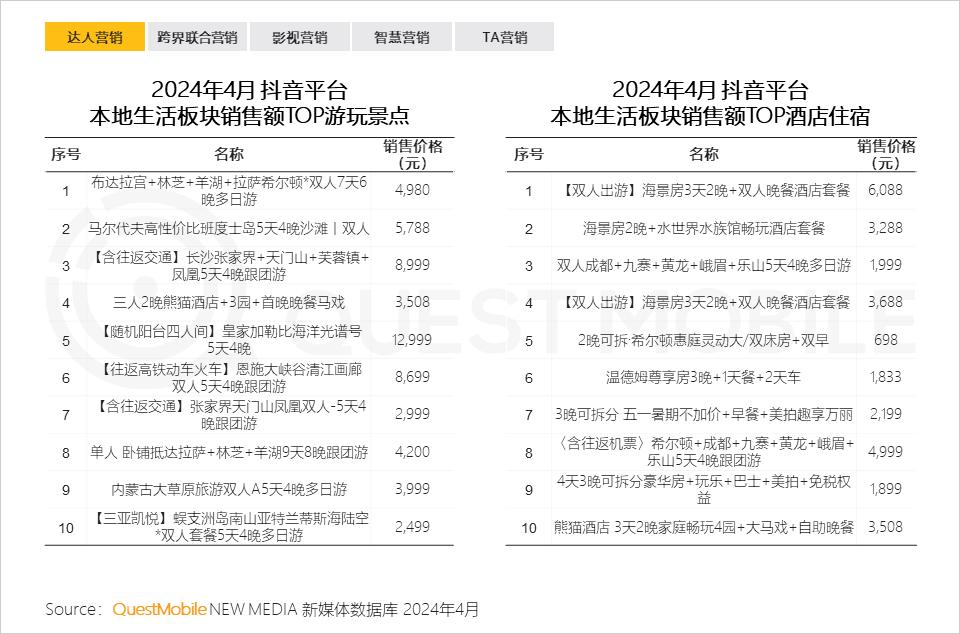Click 单人 卧铺抵达拉萨 row name

tap(229, 453)
